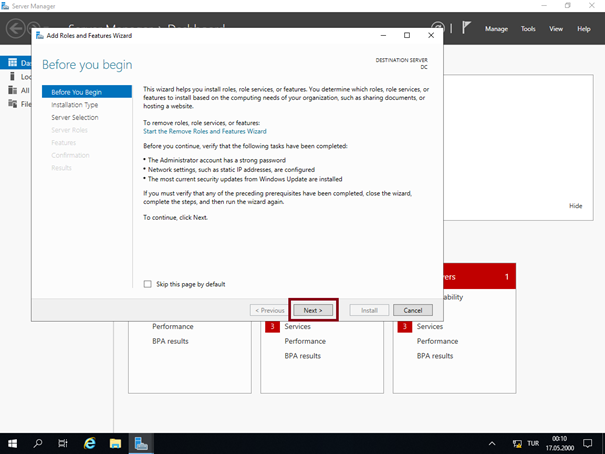Click TUR input language indicator
605x454 pixels.
pos(533,444)
